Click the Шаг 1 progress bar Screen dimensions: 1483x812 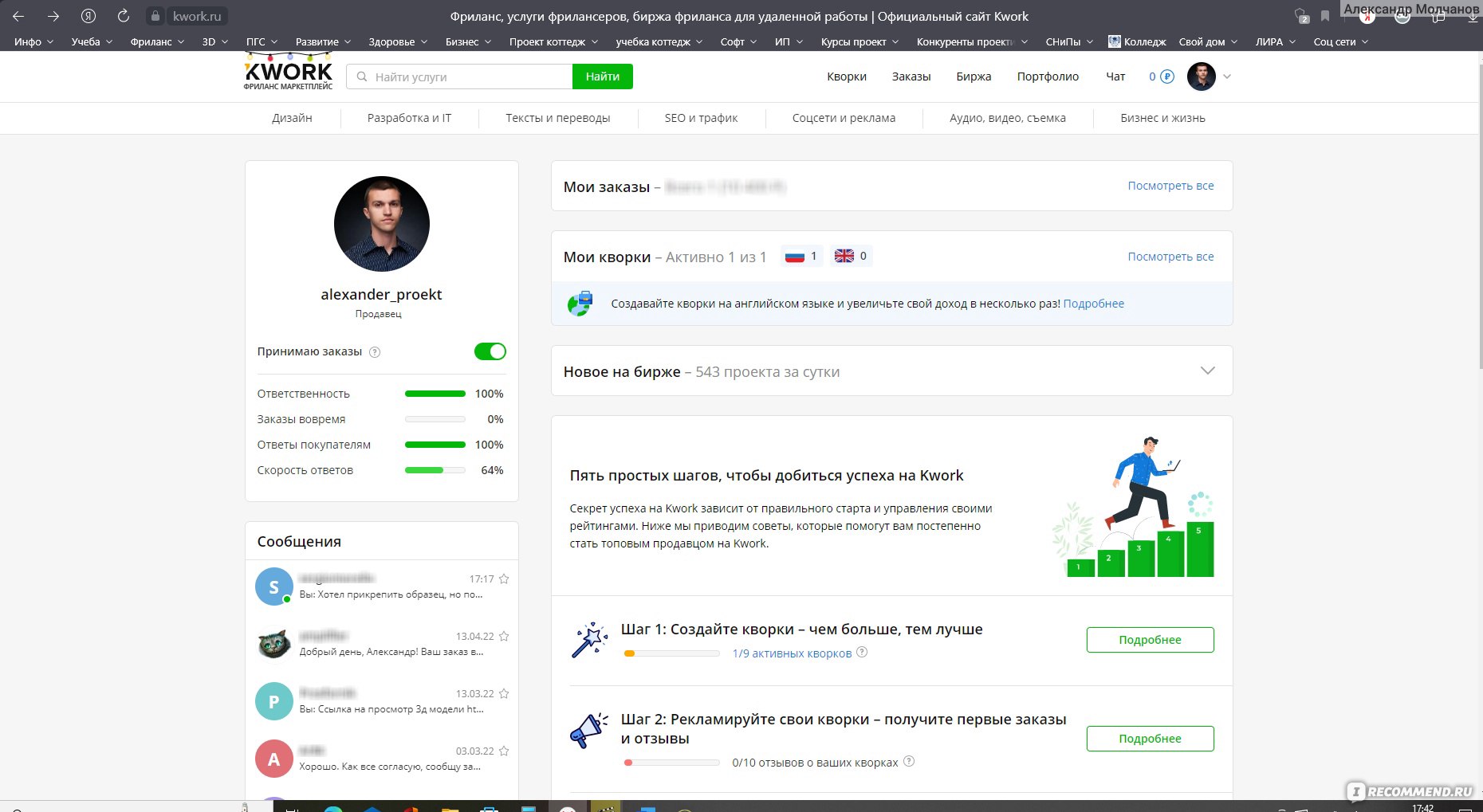[x=671, y=653]
